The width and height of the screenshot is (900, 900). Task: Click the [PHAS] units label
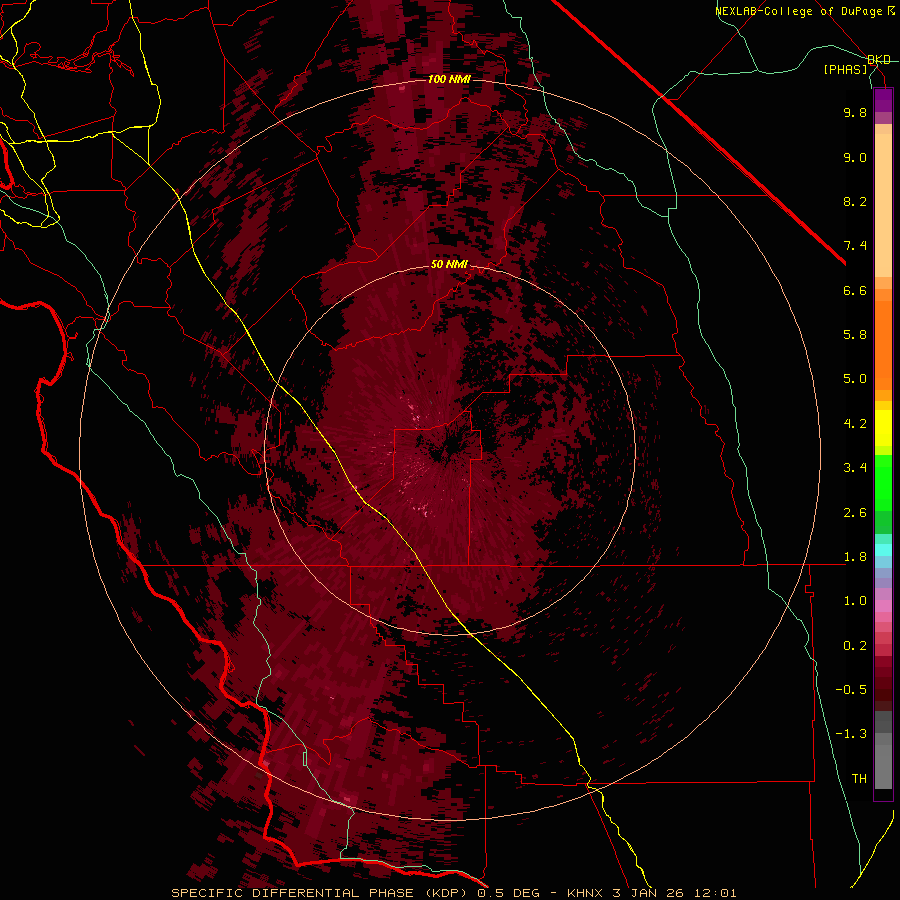[x=845, y=70]
